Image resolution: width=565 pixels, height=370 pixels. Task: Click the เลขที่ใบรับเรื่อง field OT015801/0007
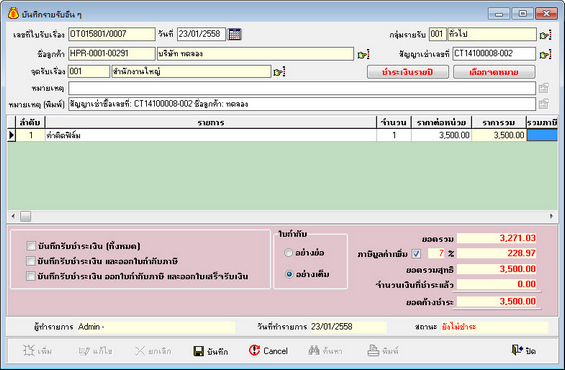coord(112,34)
